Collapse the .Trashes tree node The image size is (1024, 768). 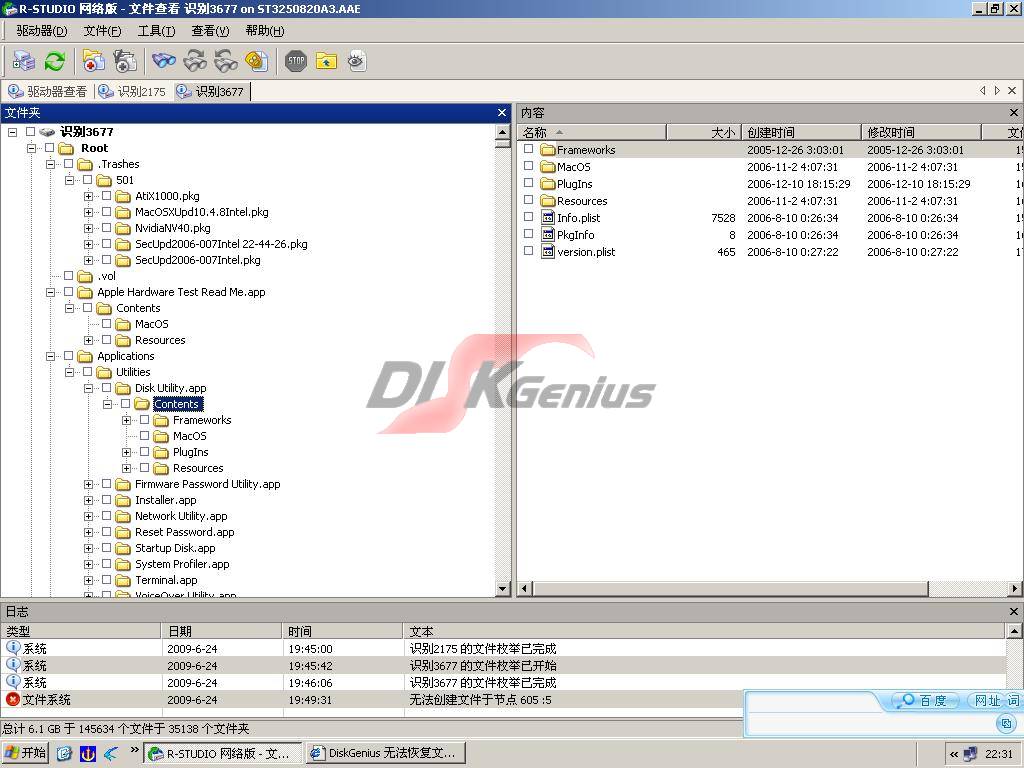(50, 164)
